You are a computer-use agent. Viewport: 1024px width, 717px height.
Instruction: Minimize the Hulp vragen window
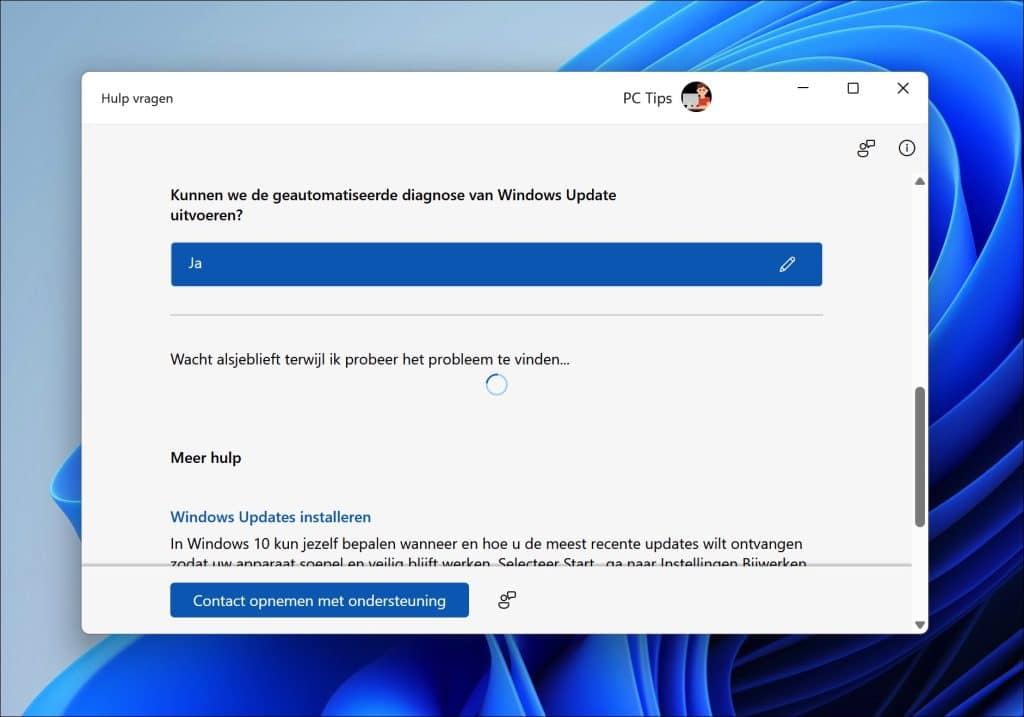click(803, 88)
